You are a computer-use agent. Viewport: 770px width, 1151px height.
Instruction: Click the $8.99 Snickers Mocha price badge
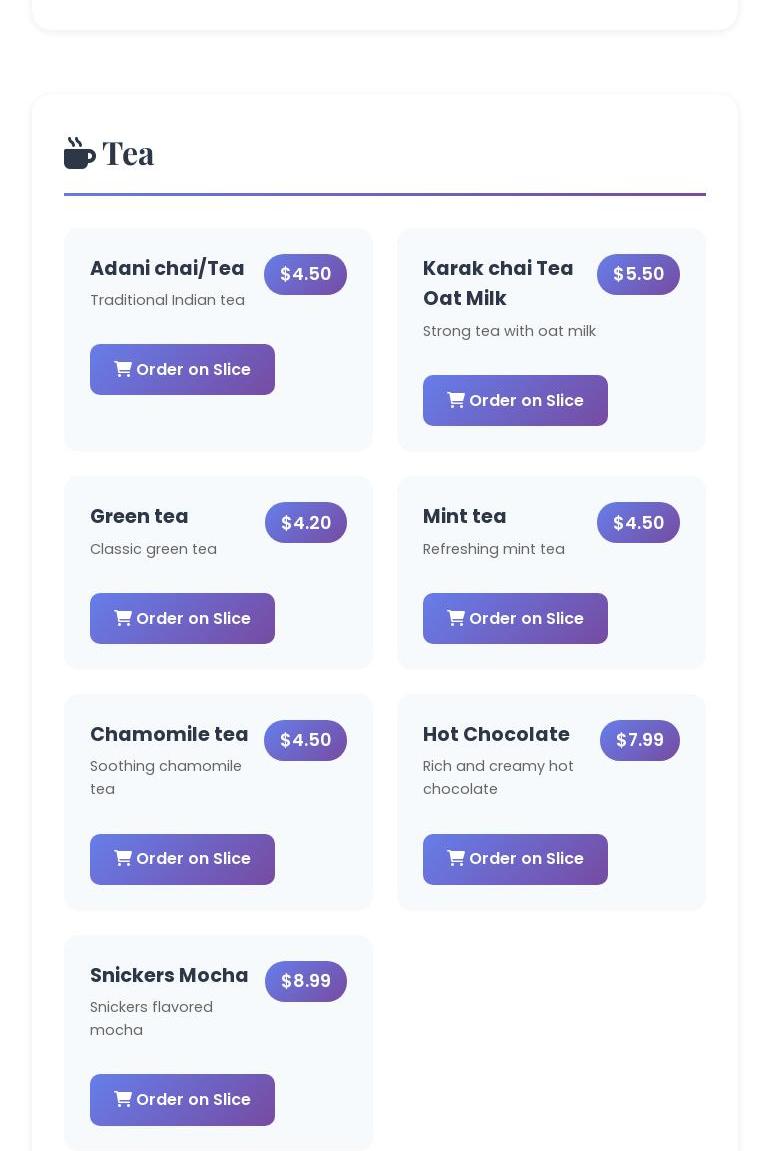point(306,981)
